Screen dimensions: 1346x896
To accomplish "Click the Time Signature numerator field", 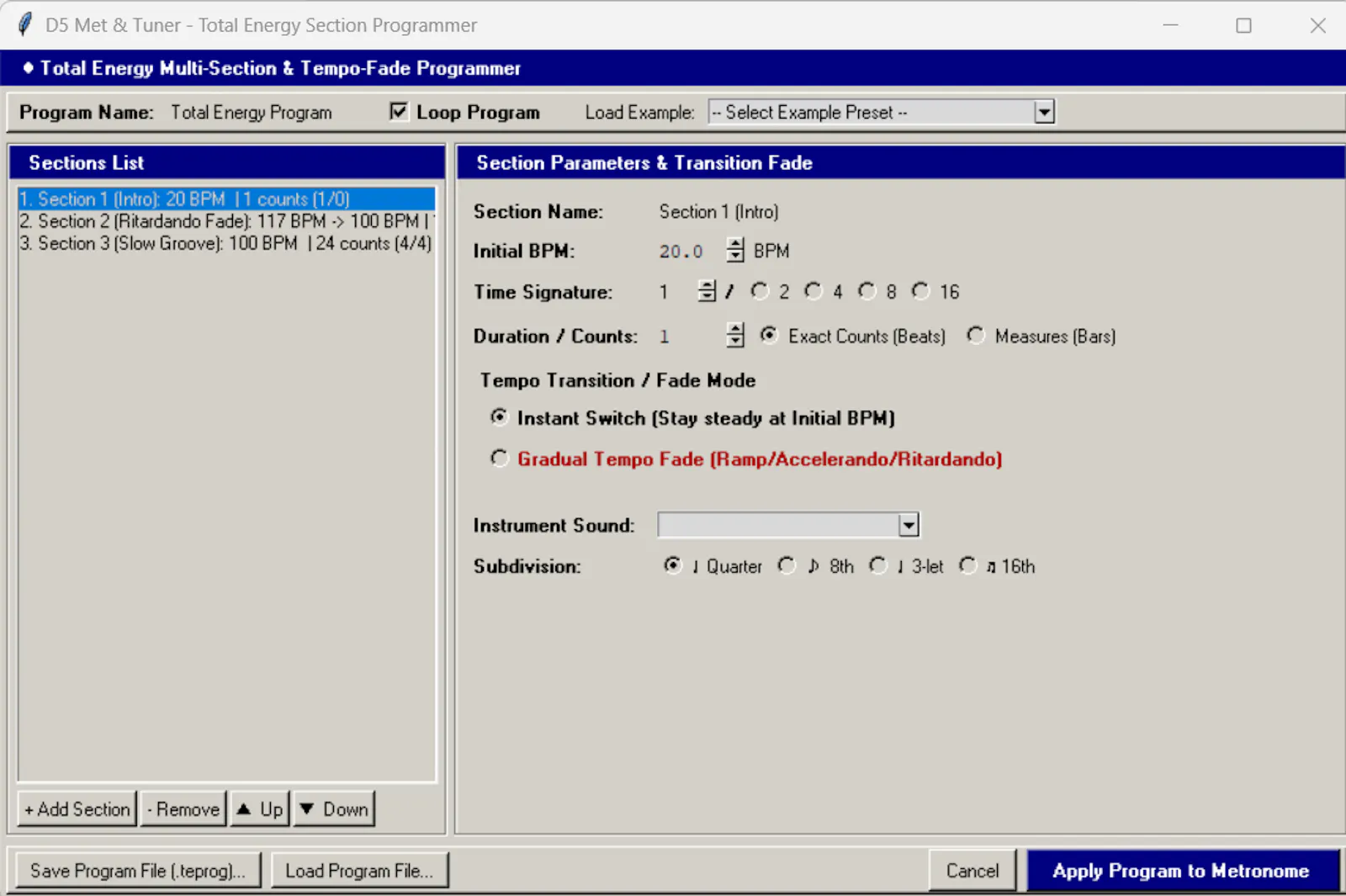I will click(x=676, y=292).
